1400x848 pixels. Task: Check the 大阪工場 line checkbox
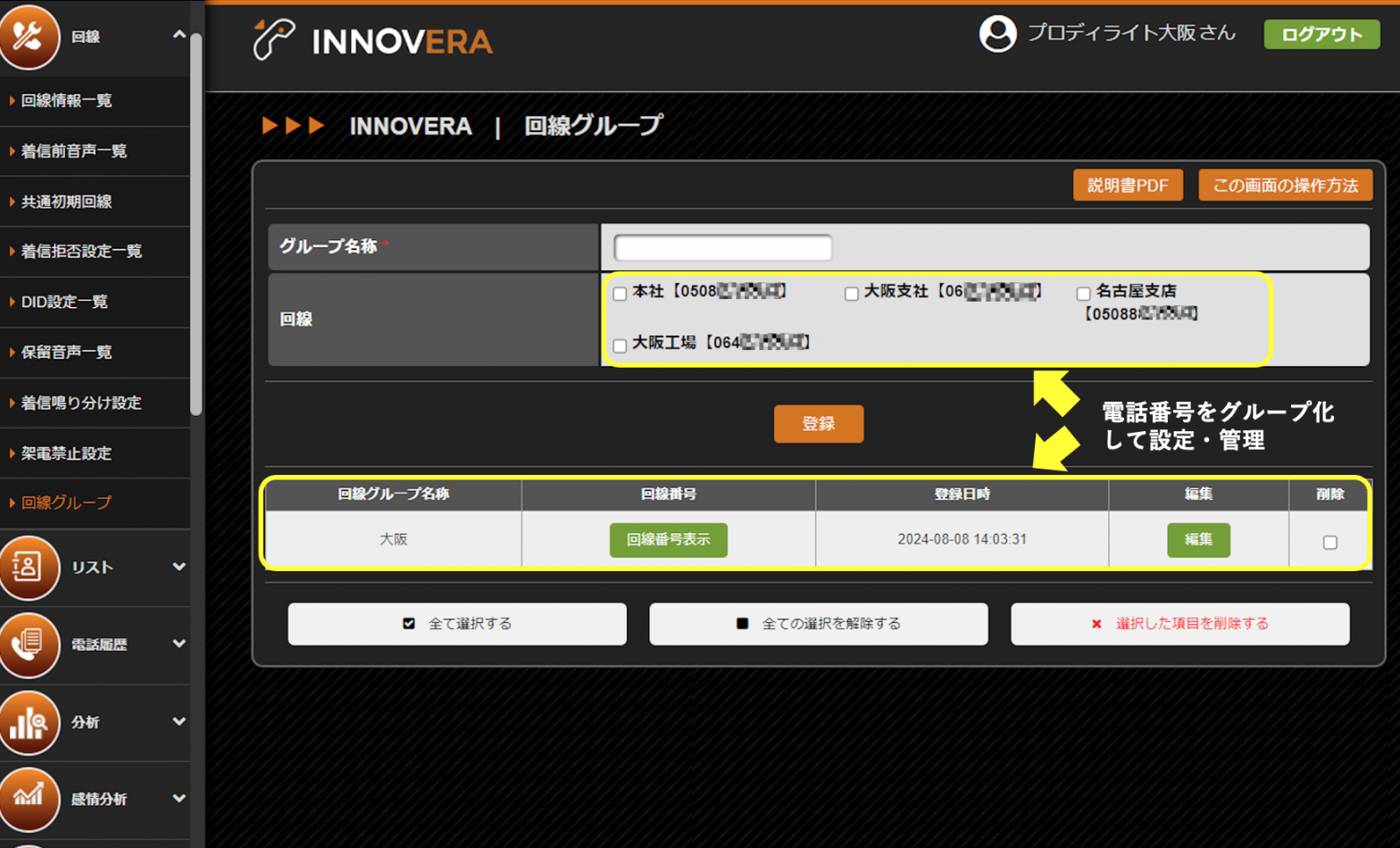(x=620, y=345)
